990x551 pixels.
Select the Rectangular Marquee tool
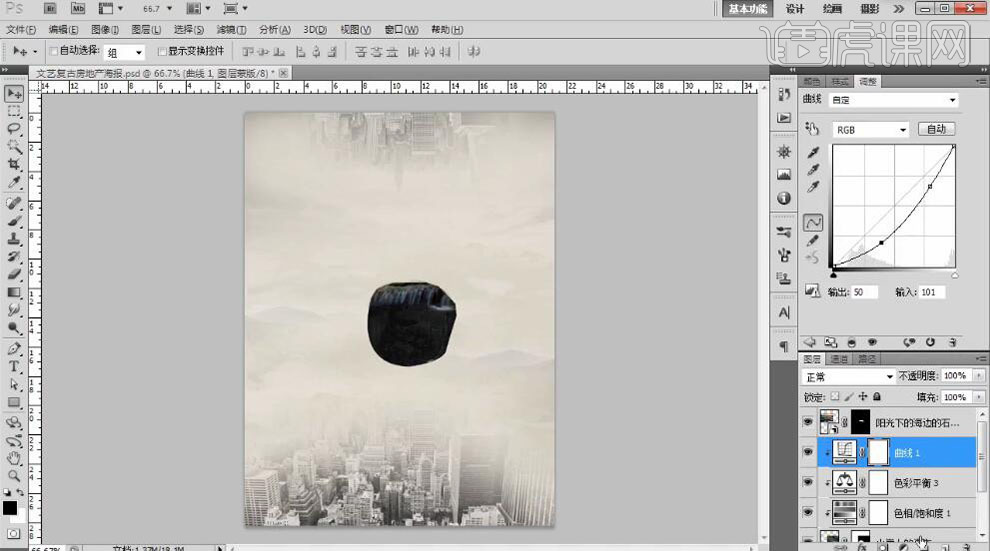click(x=14, y=112)
